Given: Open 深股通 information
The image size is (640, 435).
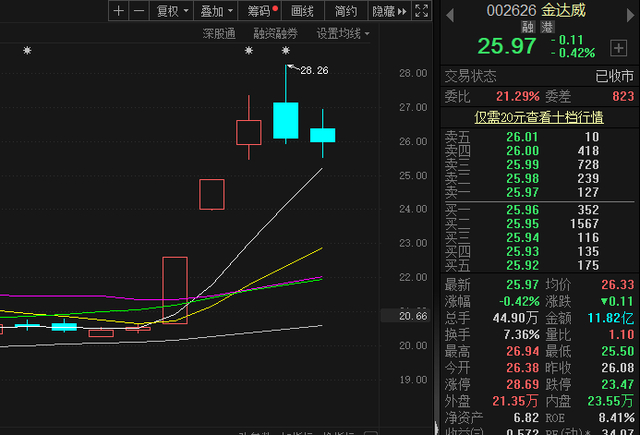Looking at the screenshot, I should click(x=219, y=33).
